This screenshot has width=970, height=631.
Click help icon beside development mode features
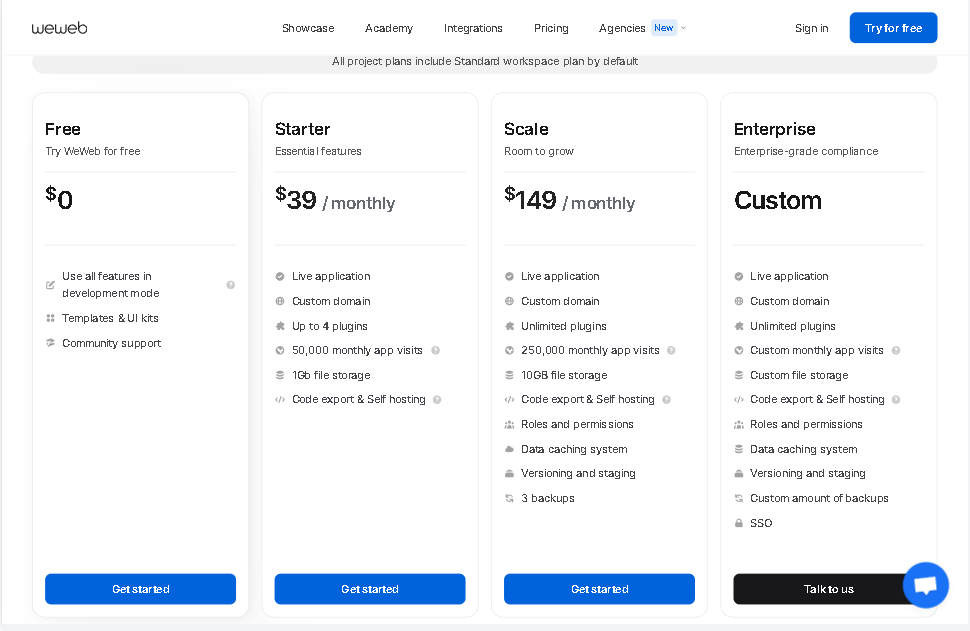click(231, 285)
